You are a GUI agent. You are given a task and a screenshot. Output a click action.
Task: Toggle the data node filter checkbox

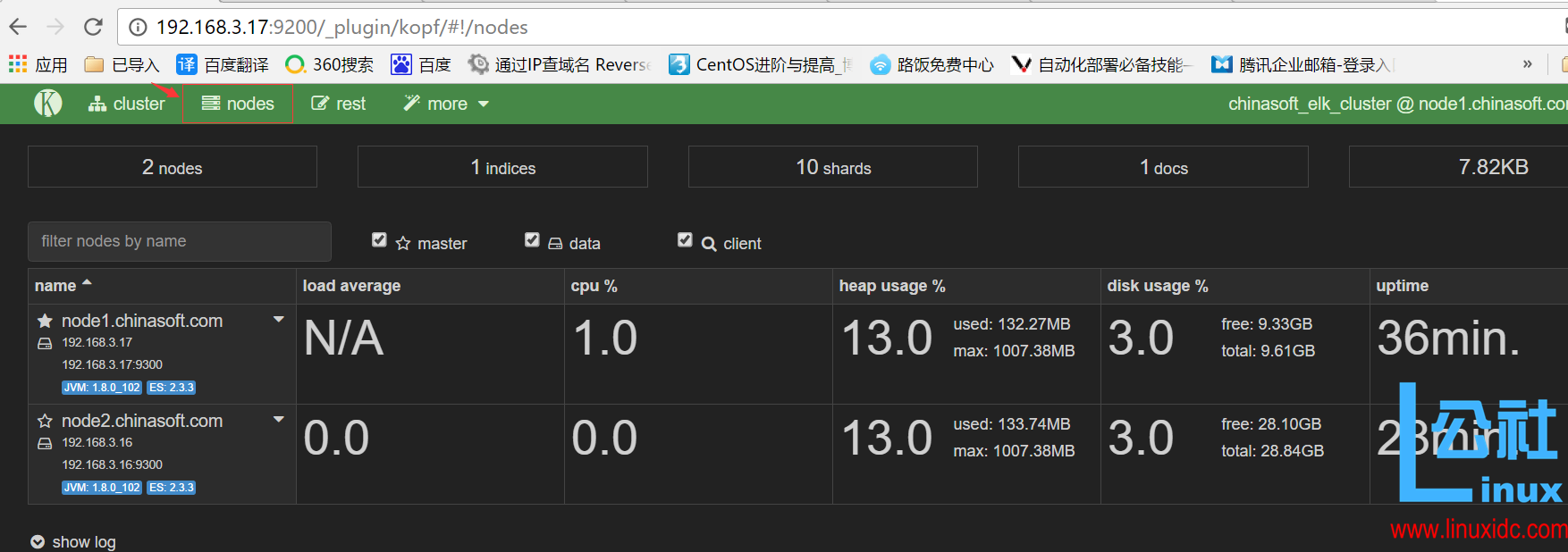(532, 240)
